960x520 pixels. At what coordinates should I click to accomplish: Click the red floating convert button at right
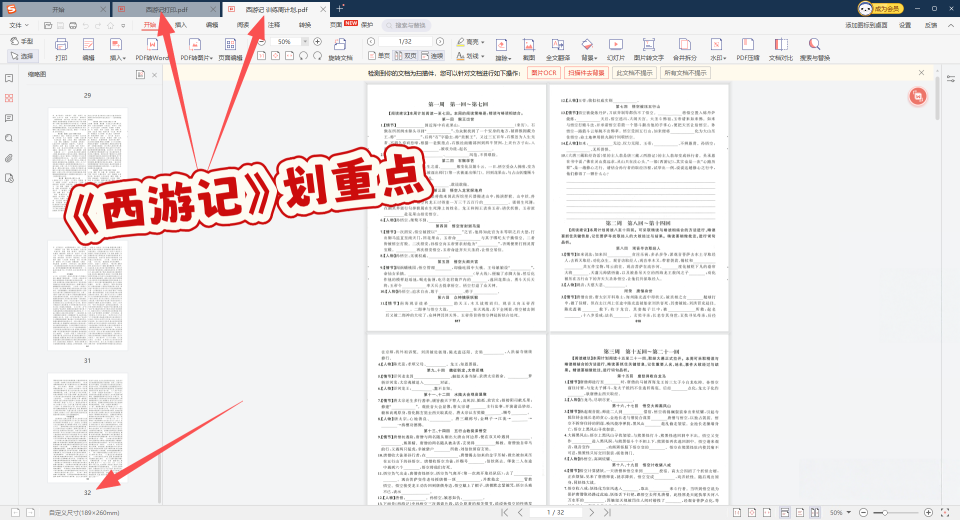click(x=917, y=96)
